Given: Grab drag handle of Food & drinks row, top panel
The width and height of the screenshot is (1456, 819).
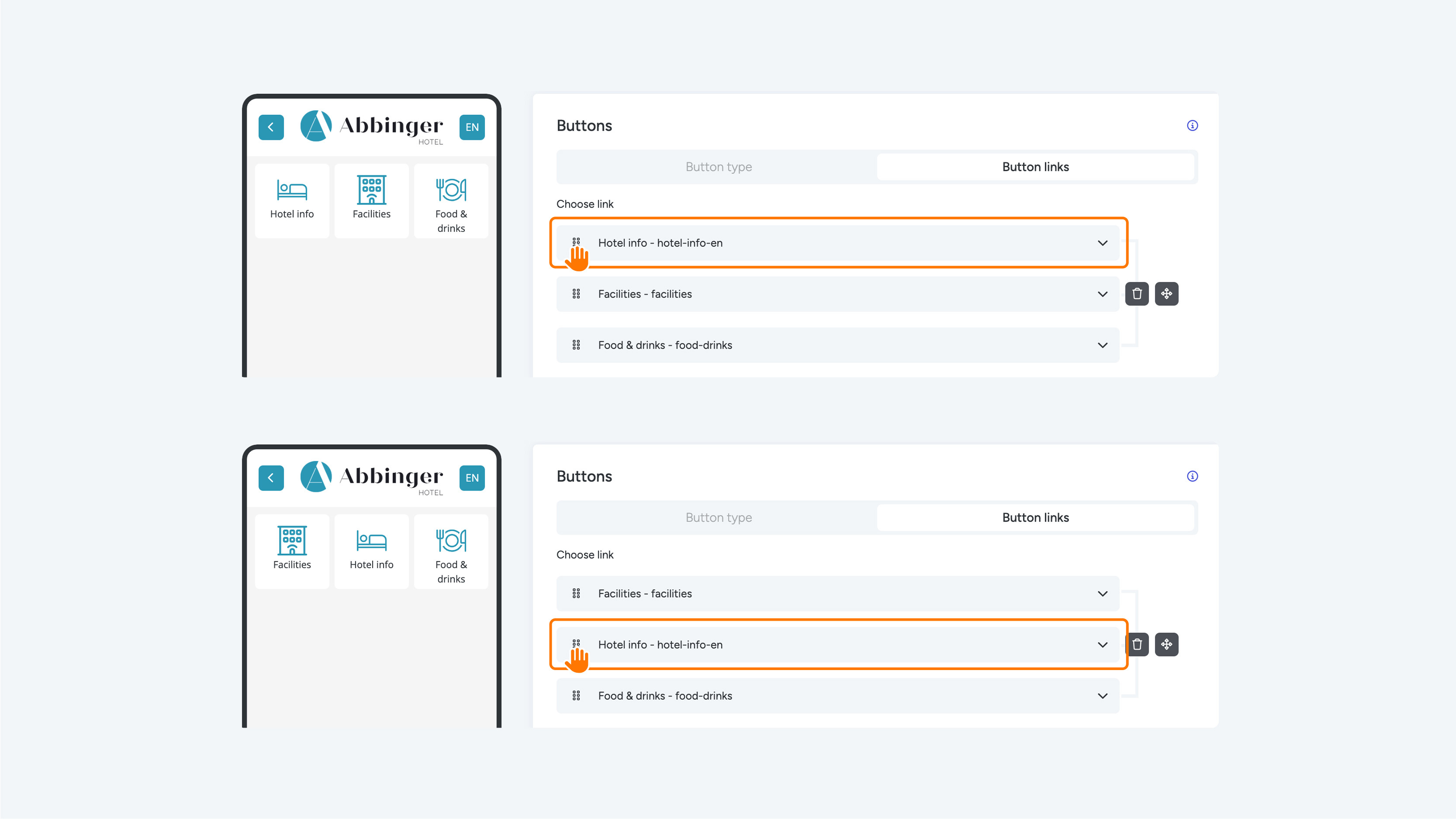Looking at the screenshot, I should tap(576, 345).
